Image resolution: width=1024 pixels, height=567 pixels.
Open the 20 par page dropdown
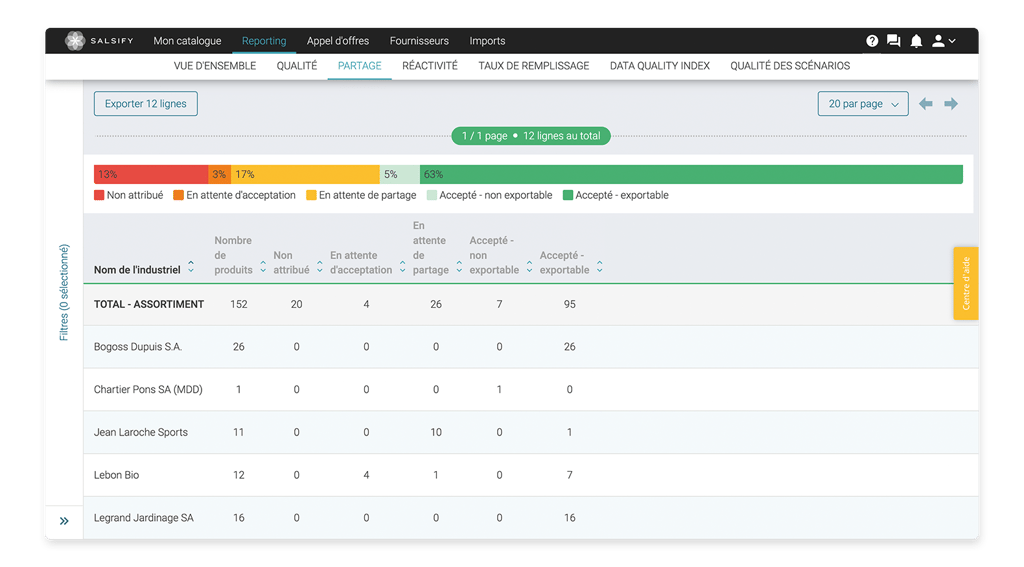(863, 104)
